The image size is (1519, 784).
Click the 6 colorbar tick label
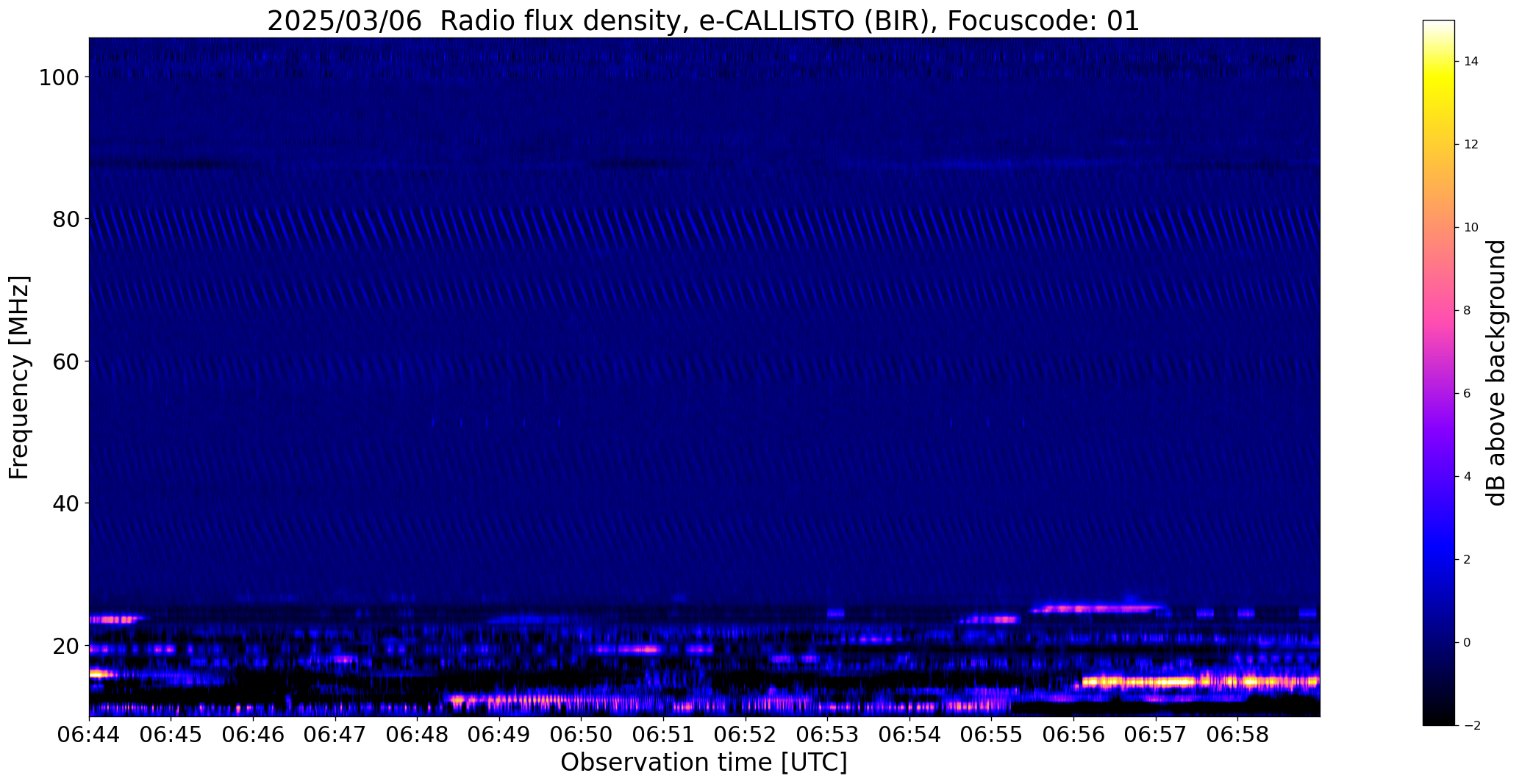pos(1467,394)
